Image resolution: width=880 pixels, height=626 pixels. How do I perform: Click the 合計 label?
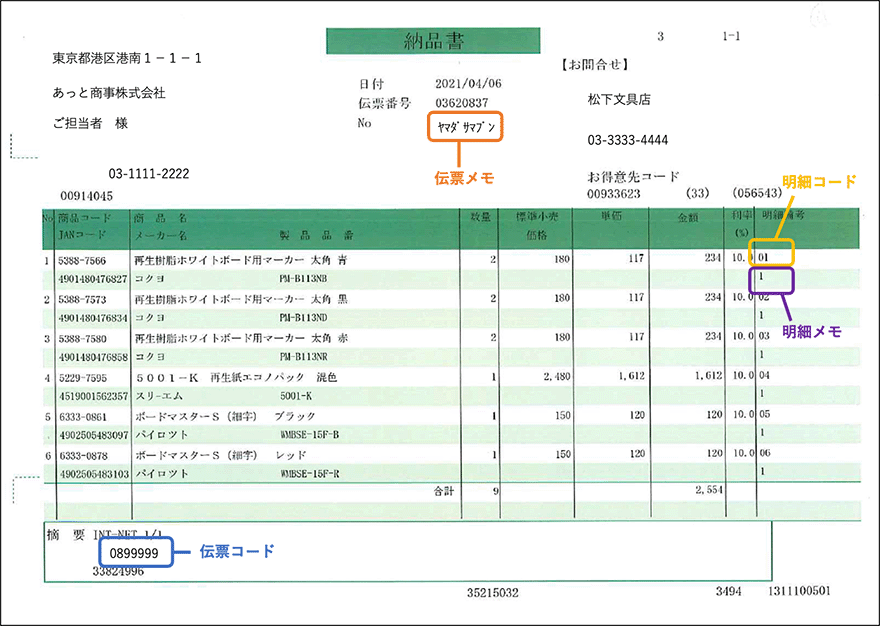[x=443, y=491]
